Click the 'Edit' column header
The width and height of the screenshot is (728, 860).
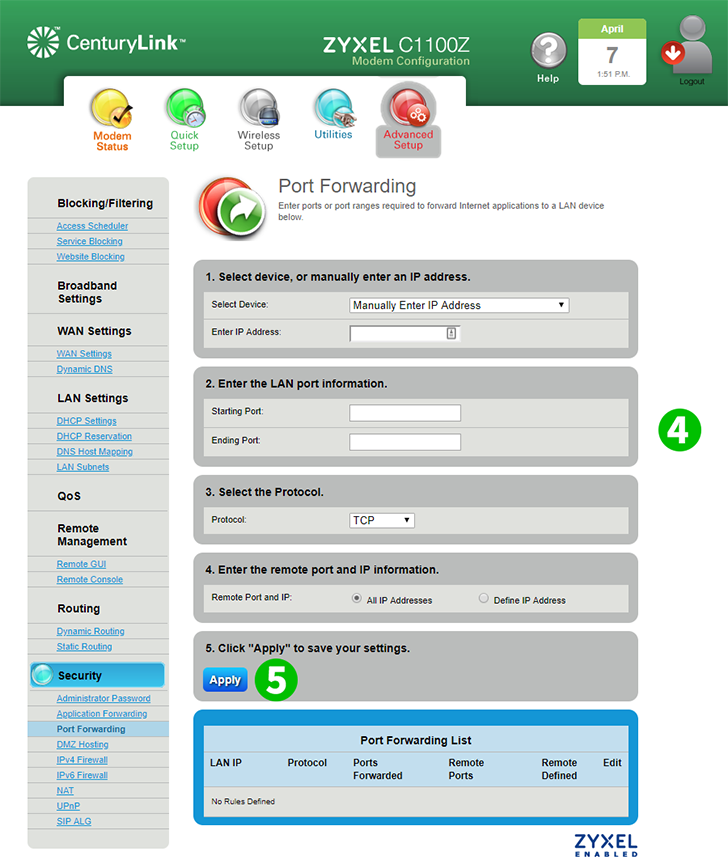click(612, 763)
